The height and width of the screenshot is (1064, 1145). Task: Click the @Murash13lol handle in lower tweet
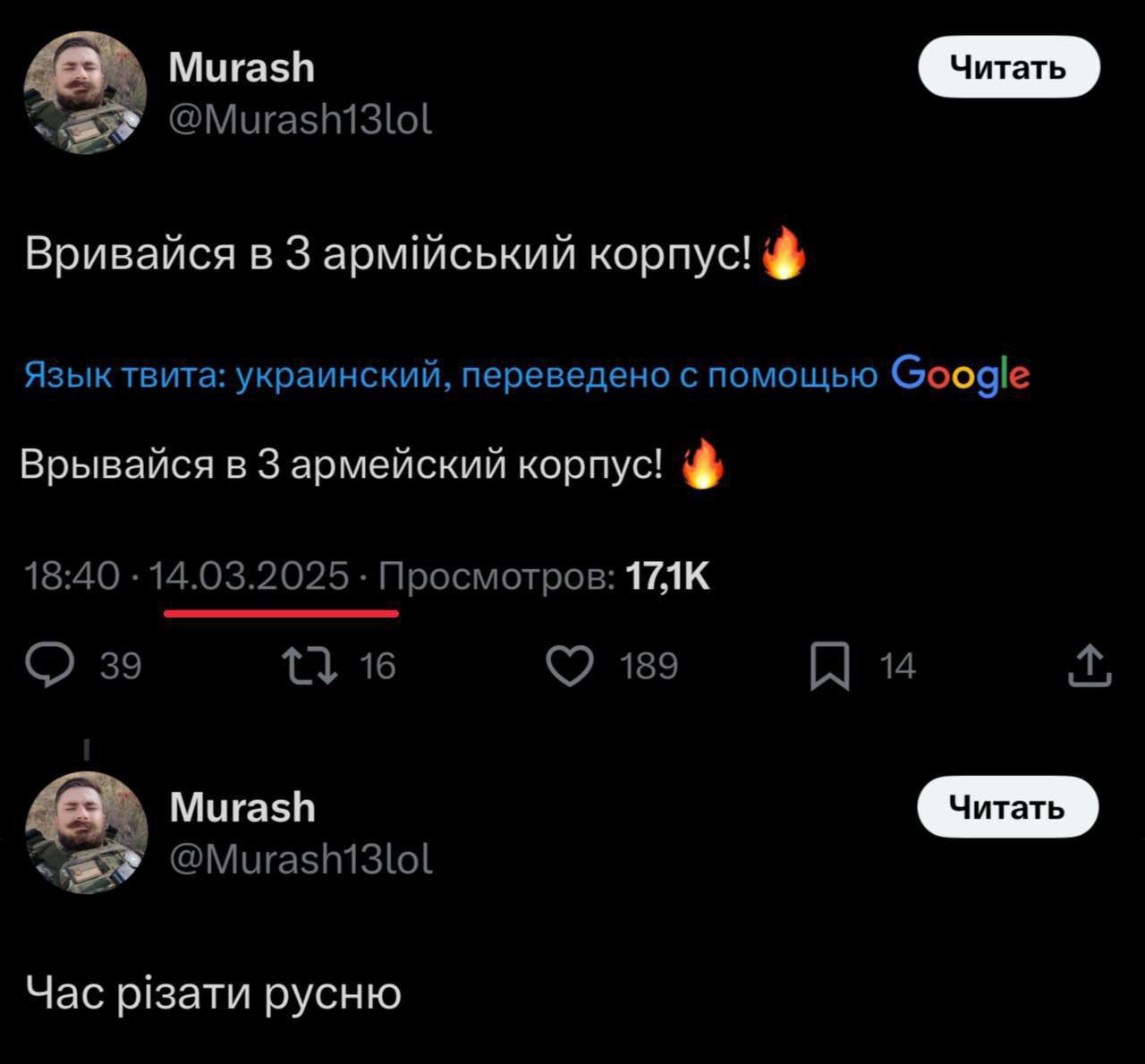(301, 859)
